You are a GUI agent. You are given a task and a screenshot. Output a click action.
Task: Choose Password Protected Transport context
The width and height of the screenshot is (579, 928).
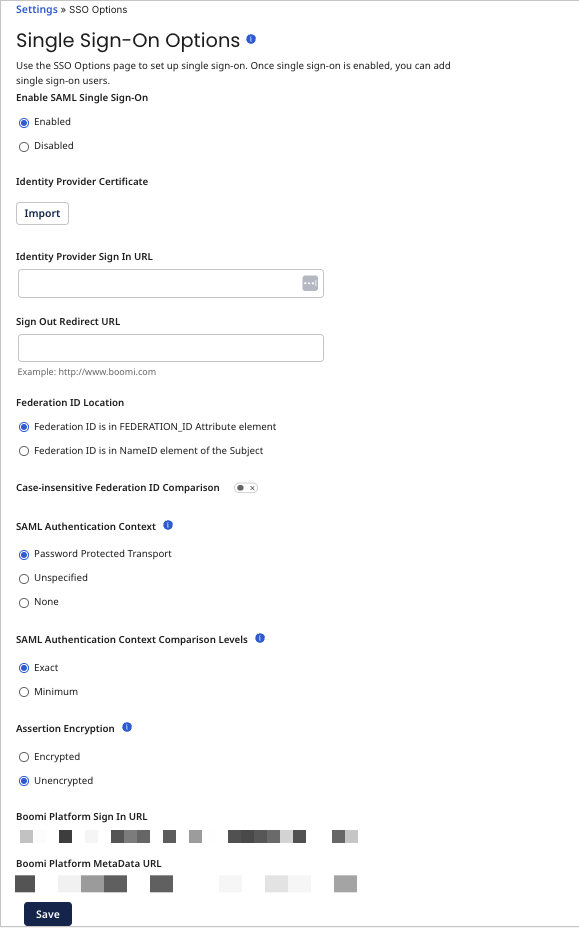(x=23, y=554)
